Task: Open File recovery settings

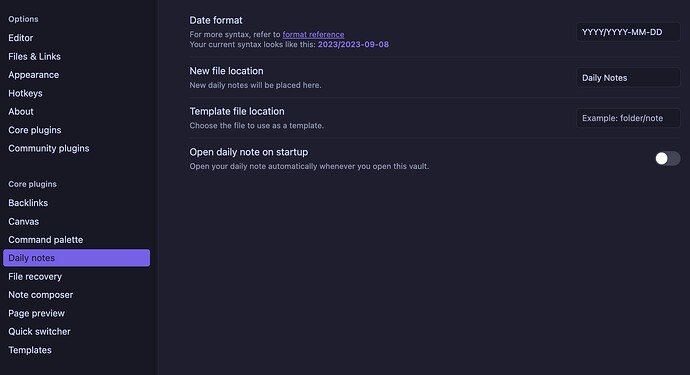Action: pyautogui.click(x=35, y=276)
